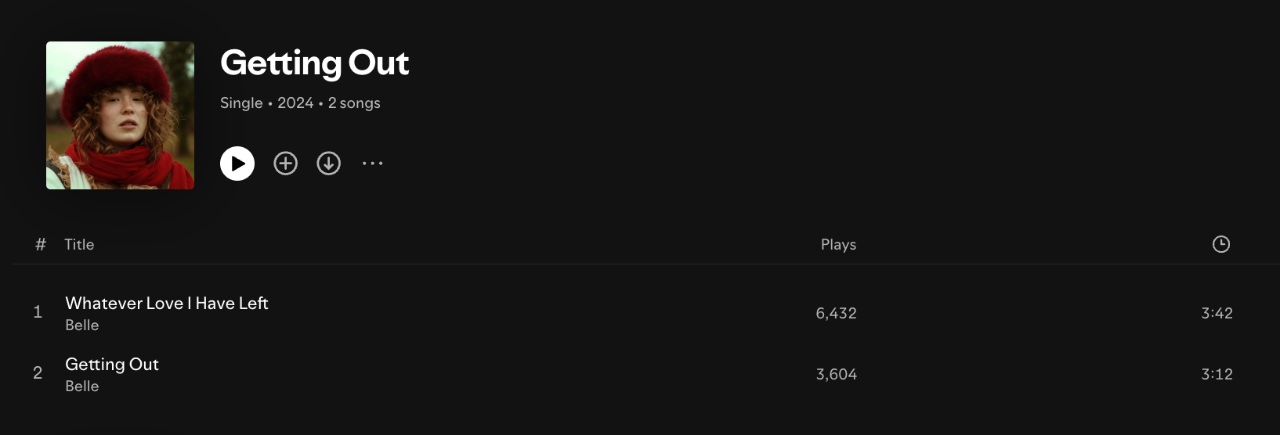Image resolution: width=1280 pixels, height=435 pixels.
Task: Open the album cover artwork
Action: coord(120,115)
